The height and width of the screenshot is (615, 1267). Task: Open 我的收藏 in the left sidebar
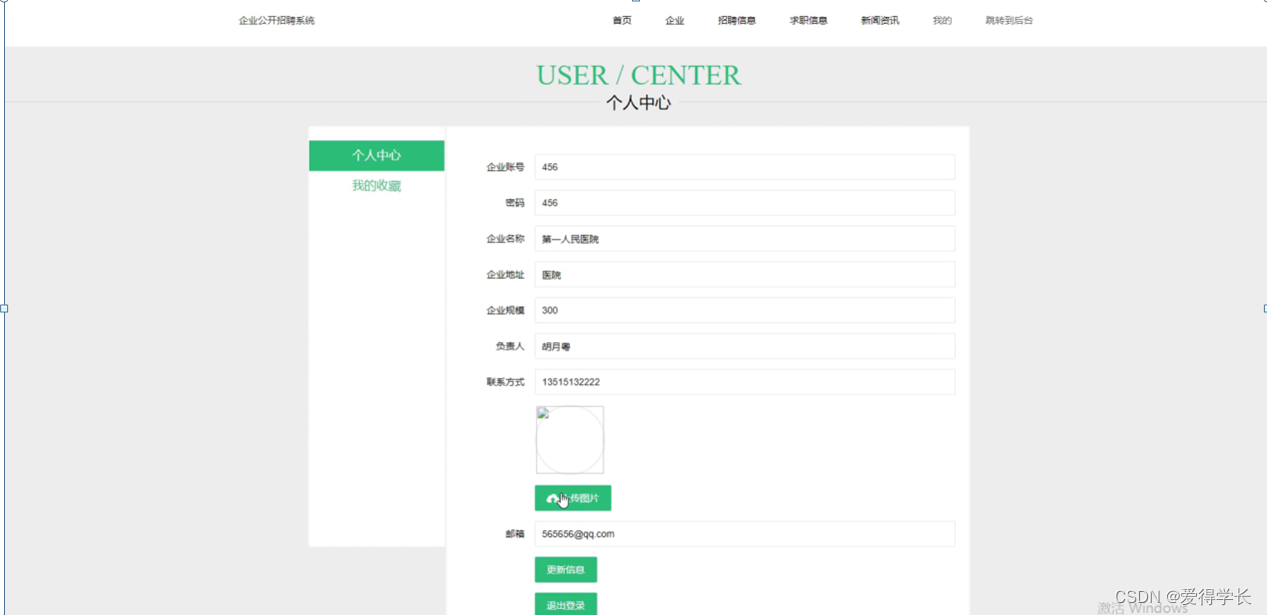coord(377,186)
